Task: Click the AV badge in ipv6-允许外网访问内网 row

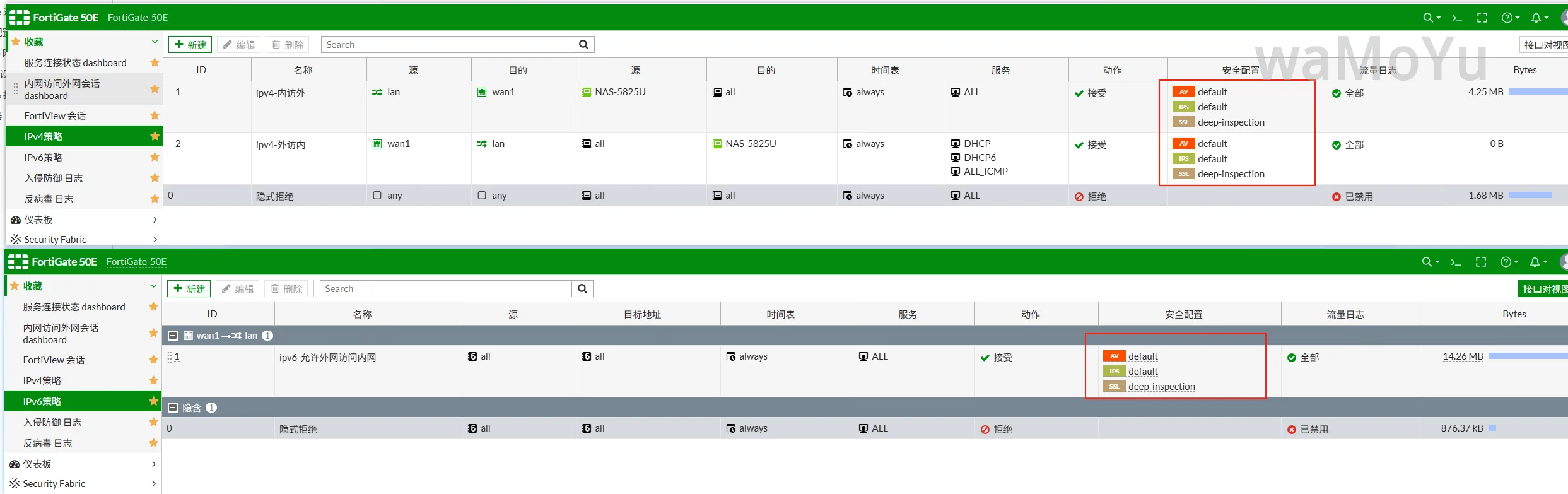Action: 1115,356
